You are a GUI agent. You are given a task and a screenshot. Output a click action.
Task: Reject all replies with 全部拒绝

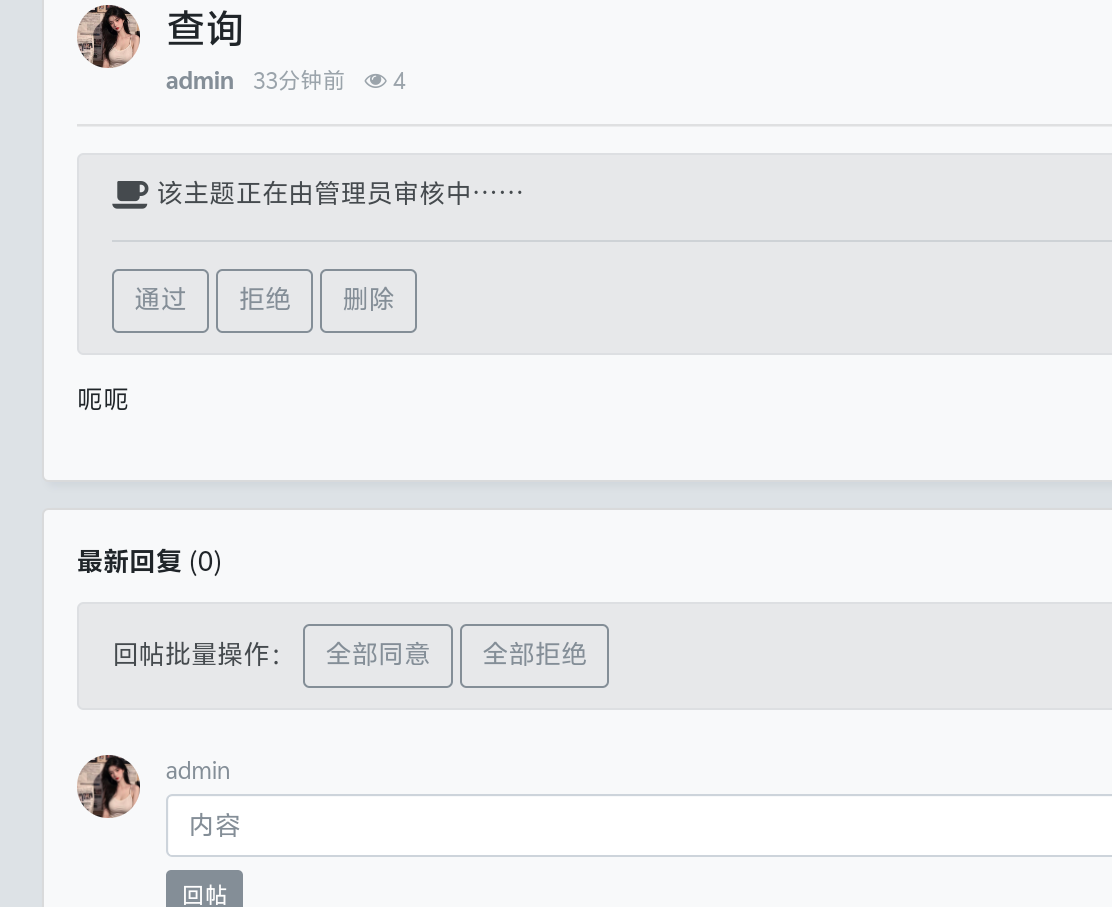[535, 656]
